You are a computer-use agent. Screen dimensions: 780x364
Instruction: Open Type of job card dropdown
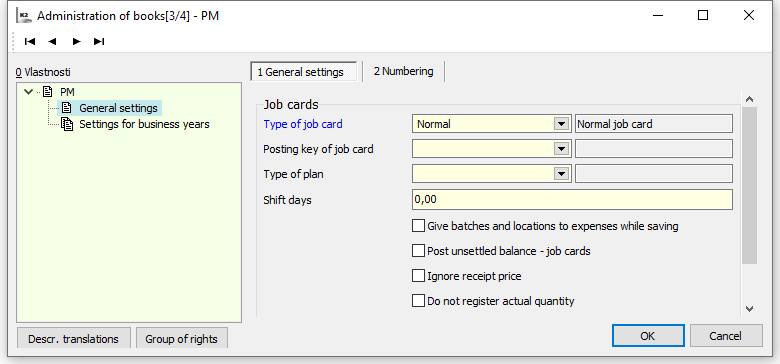click(562, 124)
